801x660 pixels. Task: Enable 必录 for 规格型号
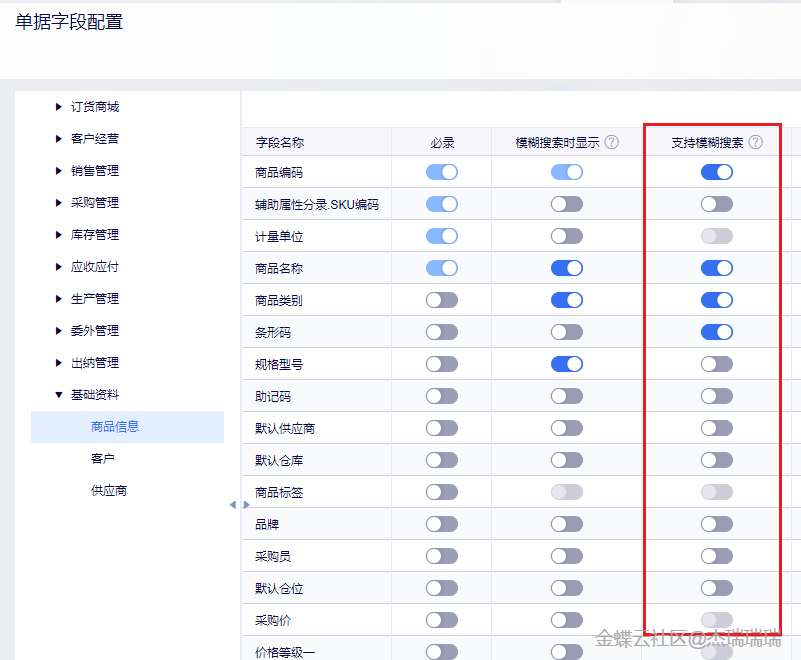click(442, 364)
